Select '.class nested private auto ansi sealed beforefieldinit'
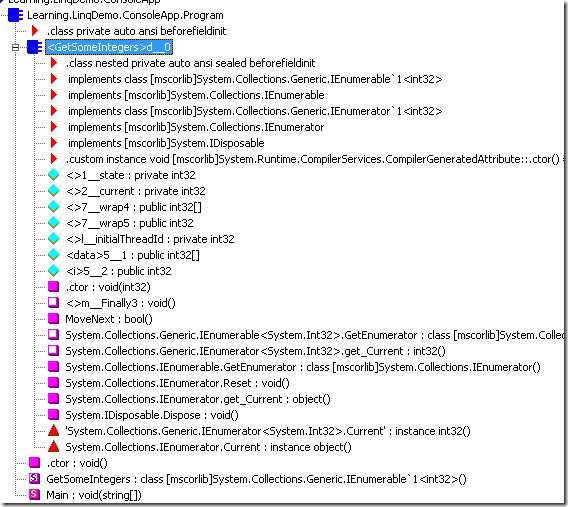 coord(191,63)
